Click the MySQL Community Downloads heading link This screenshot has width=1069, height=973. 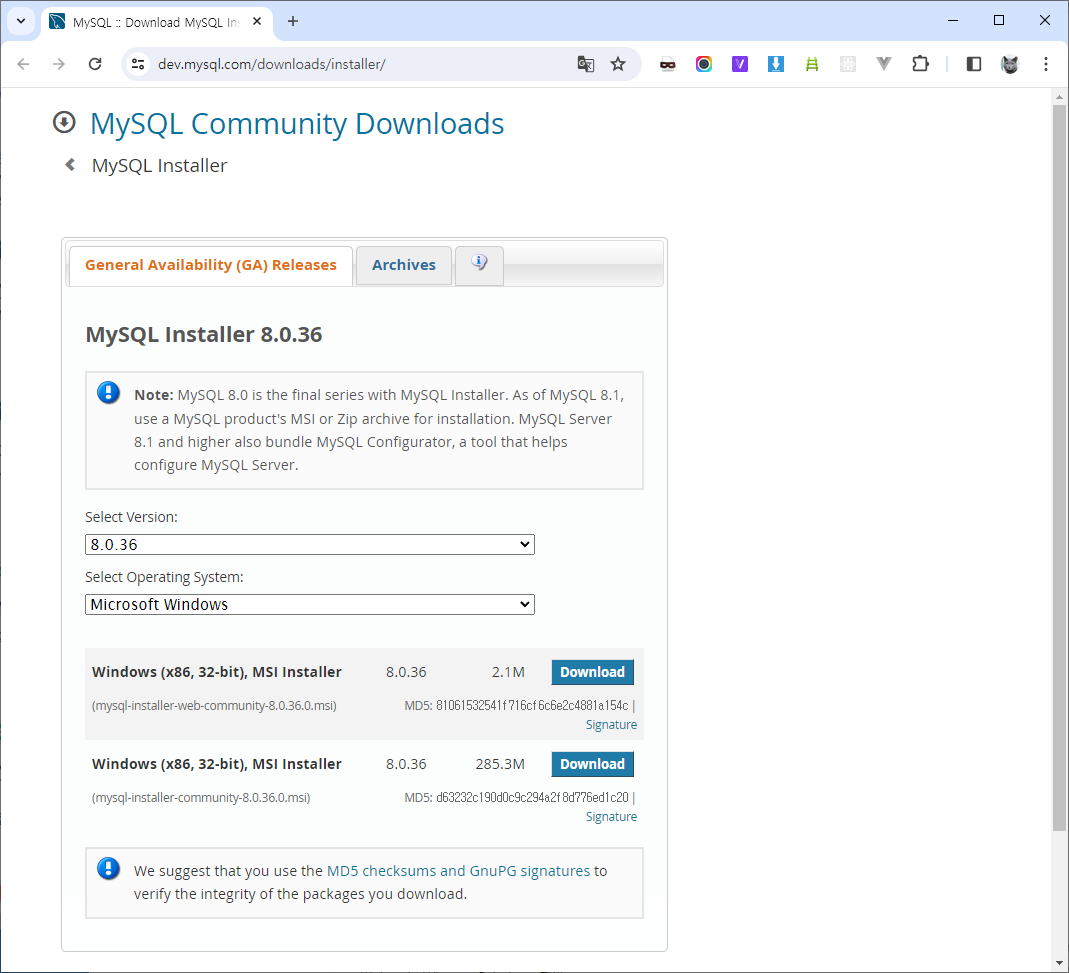(297, 123)
